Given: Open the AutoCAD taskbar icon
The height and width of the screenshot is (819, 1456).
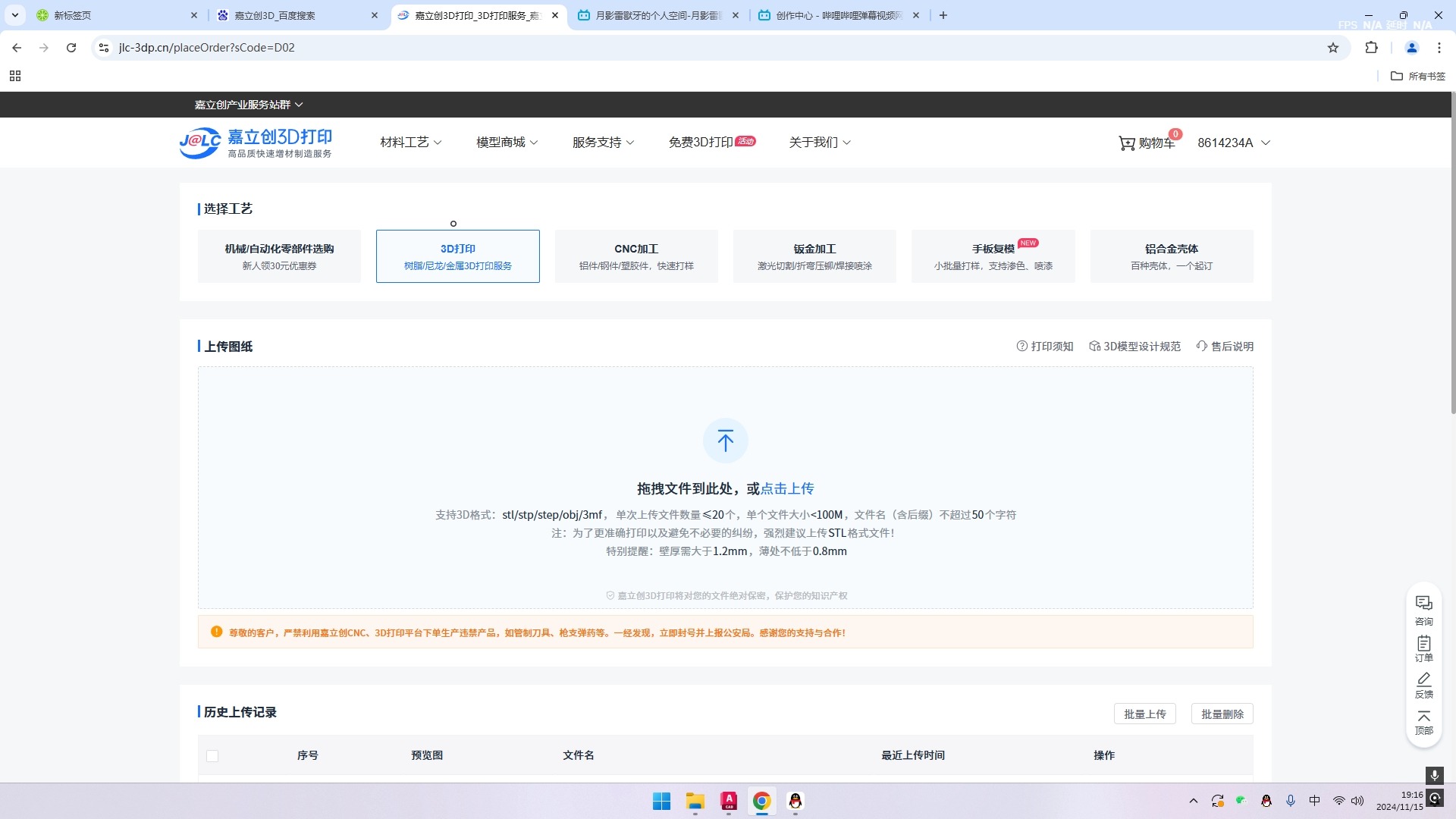Looking at the screenshot, I should [x=729, y=802].
